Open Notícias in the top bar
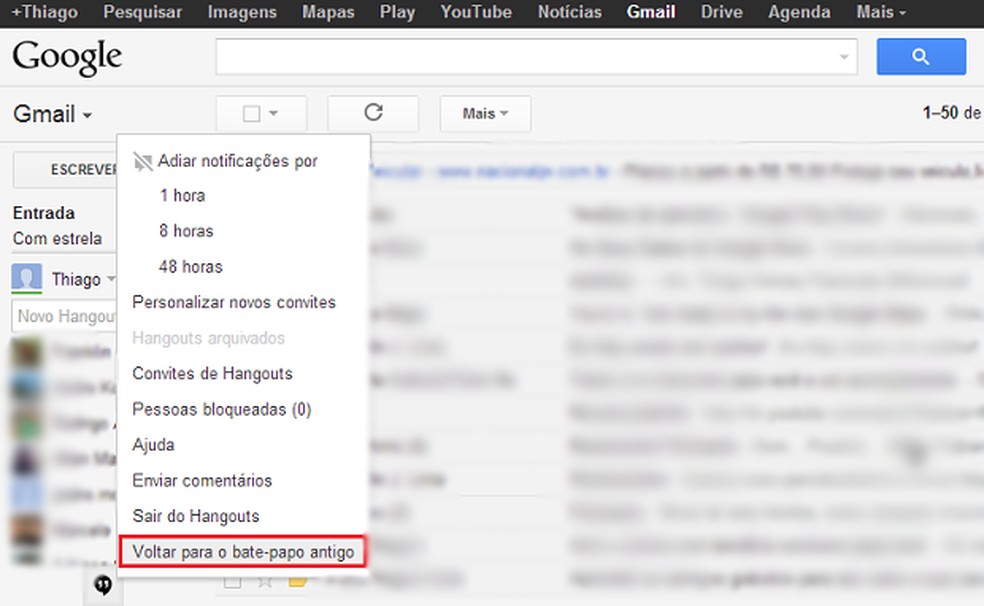The height and width of the screenshot is (606, 984). click(569, 12)
